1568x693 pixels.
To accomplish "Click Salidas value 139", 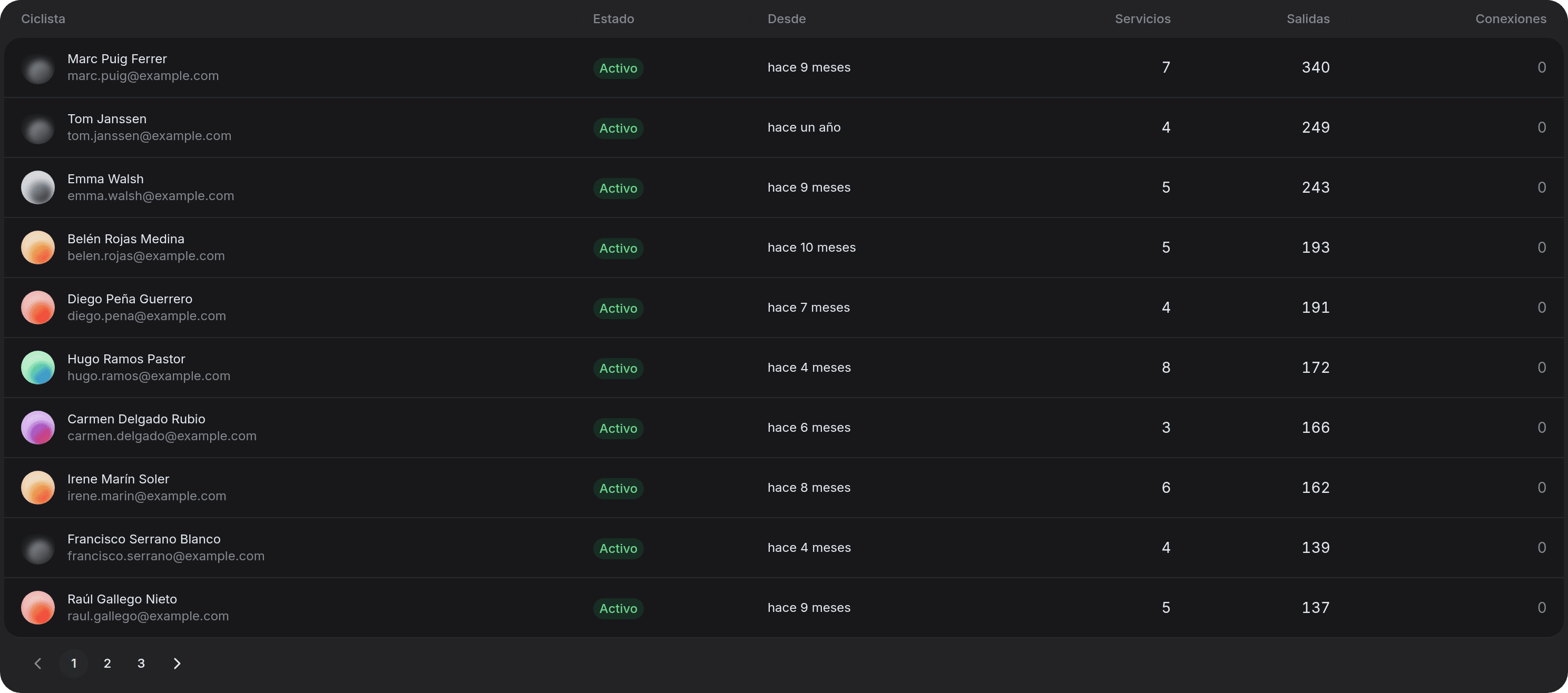I will [1316, 548].
